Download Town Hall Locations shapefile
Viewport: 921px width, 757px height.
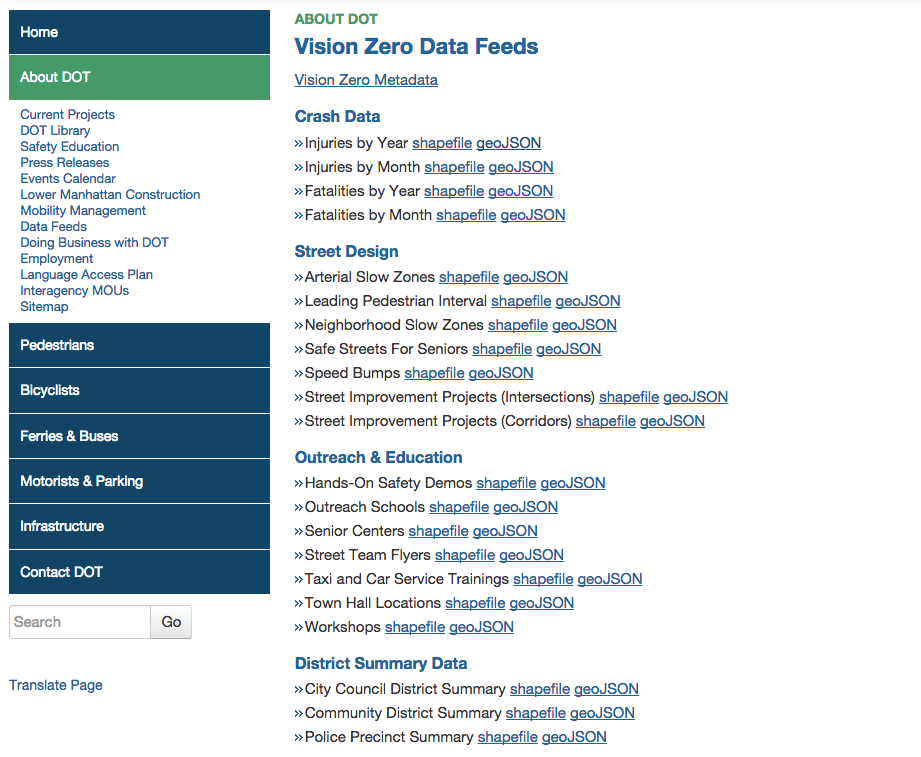475,603
